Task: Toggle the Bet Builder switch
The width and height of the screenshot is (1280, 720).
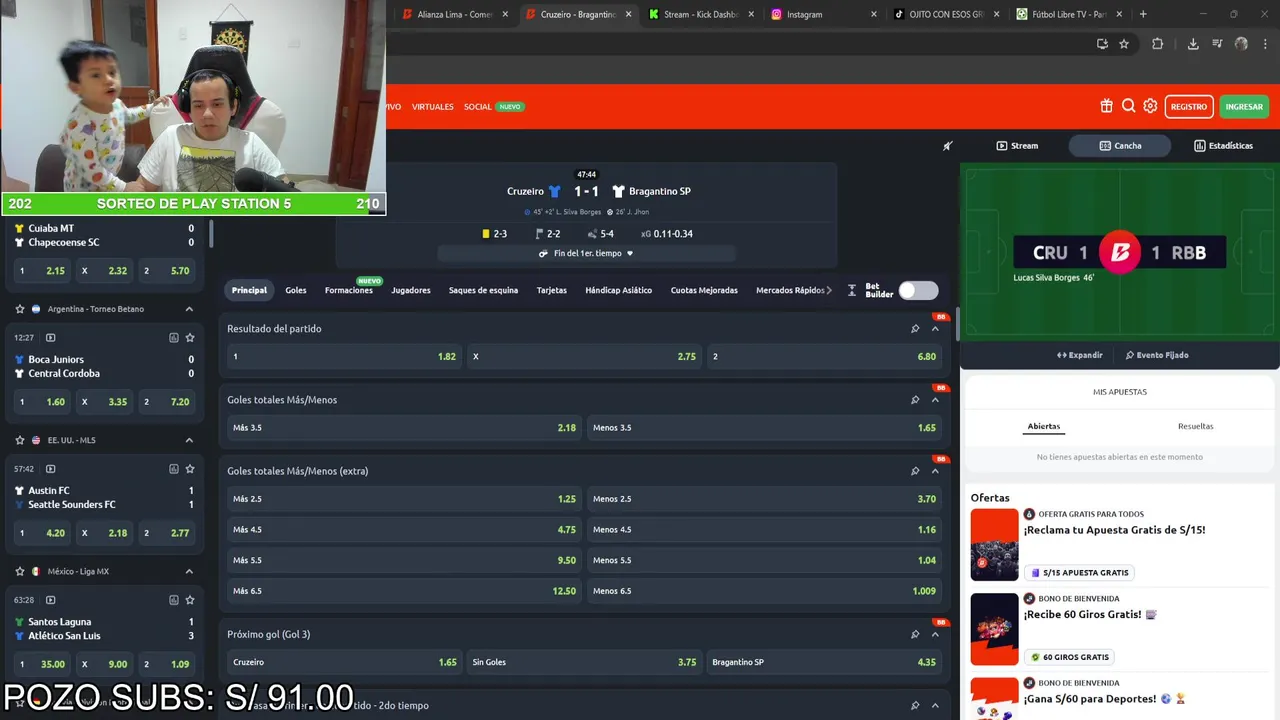Action: click(x=918, y=290)
